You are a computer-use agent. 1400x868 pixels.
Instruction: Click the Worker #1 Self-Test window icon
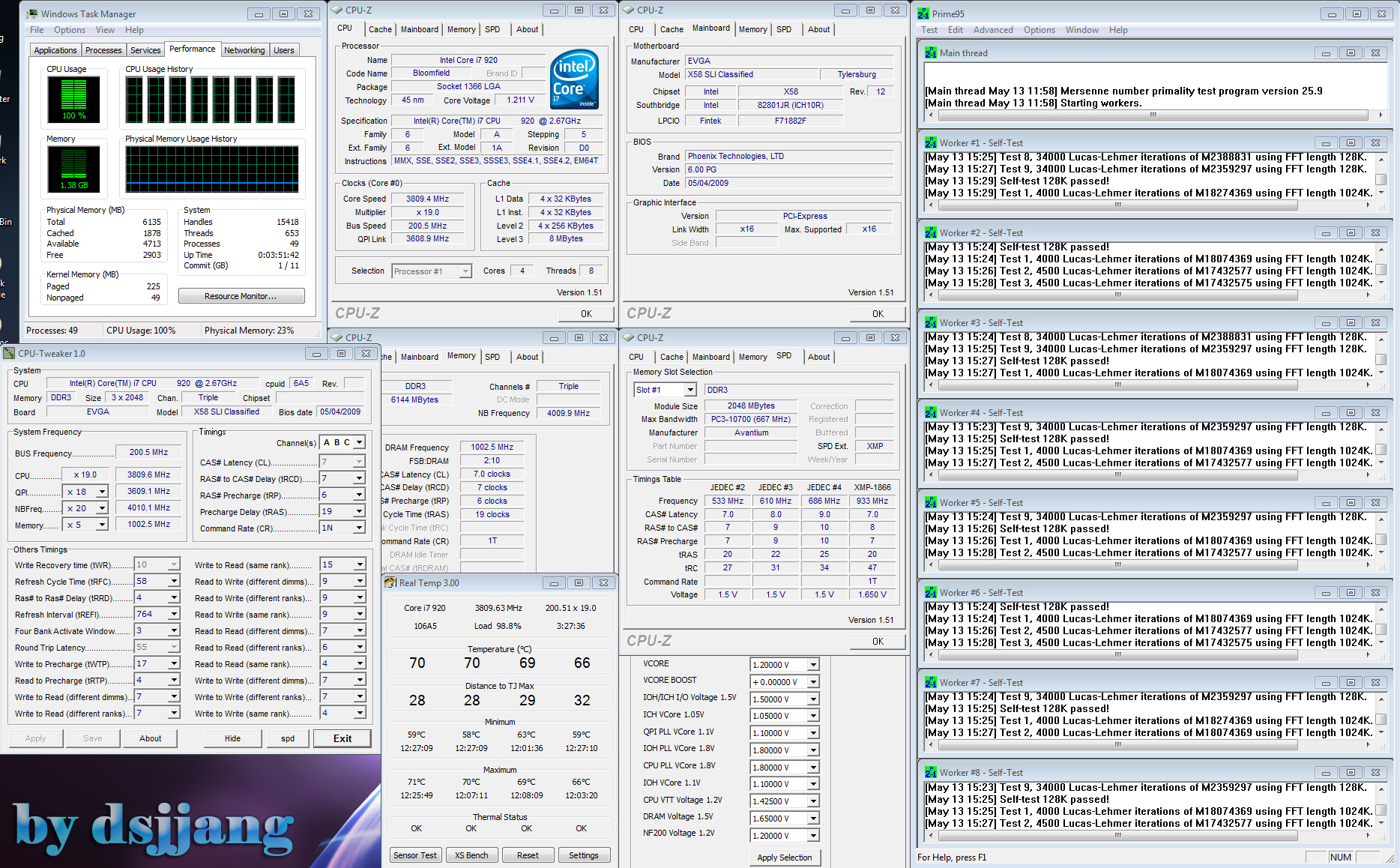[x=930, y=142]
